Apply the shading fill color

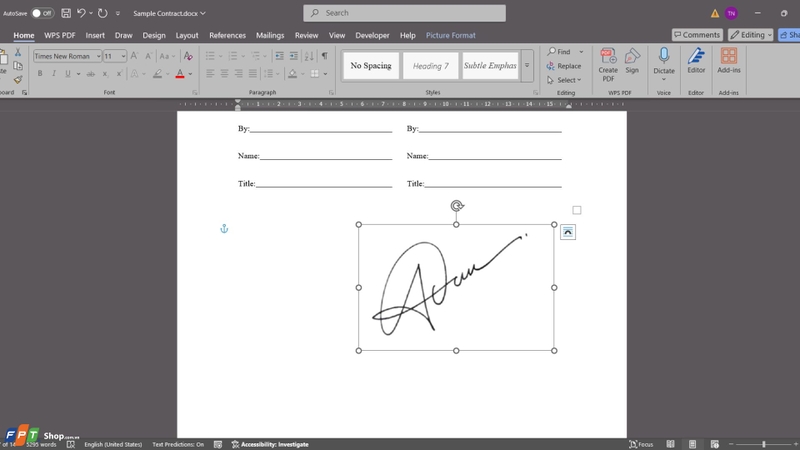click(292, 74)
